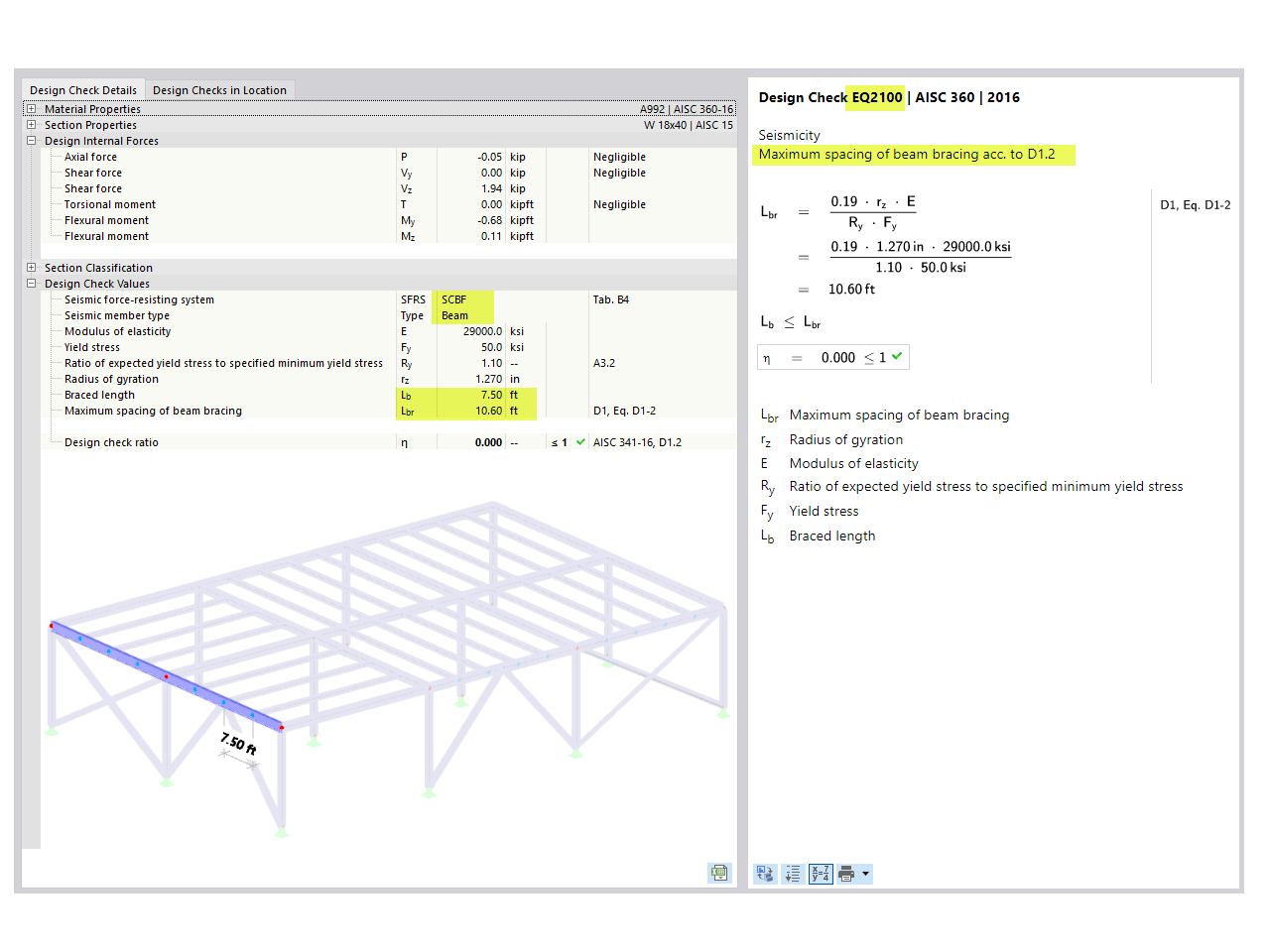Export design check table to Excel
Screen dimensions: 1270x952
click(719, 873)
